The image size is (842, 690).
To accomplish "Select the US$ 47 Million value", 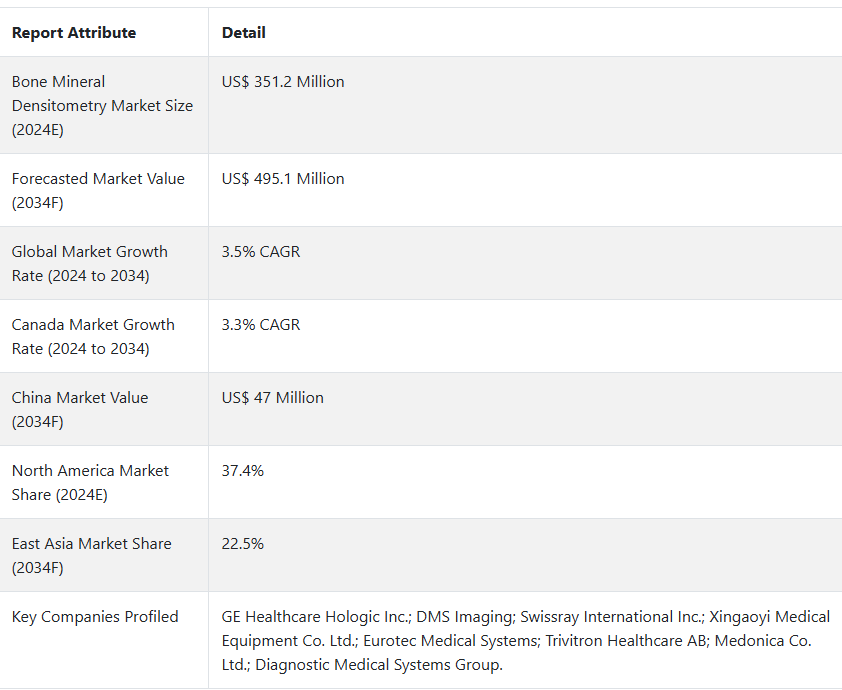I will tap(273, 398).
